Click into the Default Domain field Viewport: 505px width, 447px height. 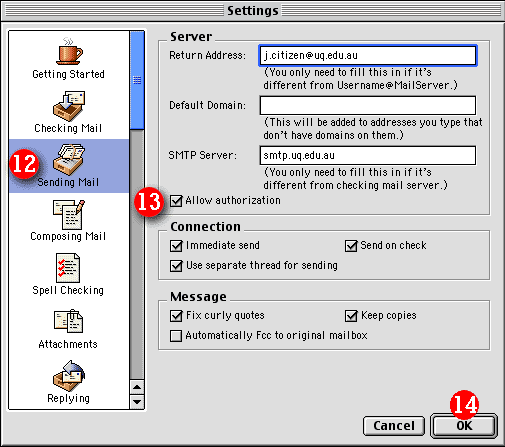pos(368,105)
